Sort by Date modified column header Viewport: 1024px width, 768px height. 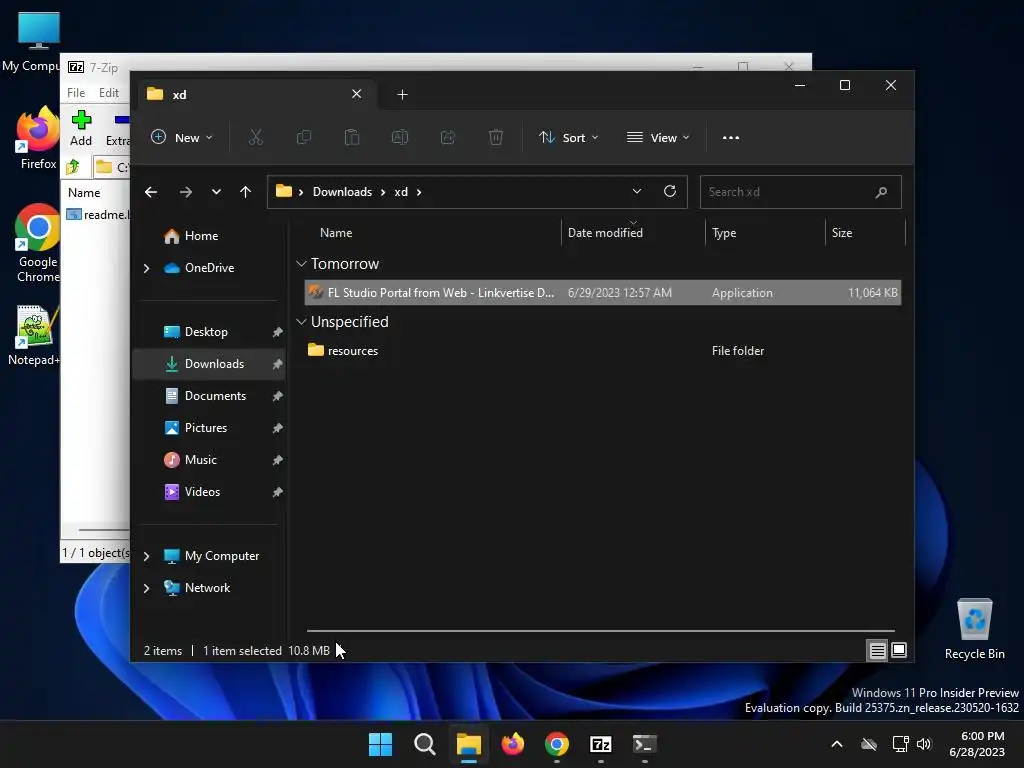605,233
